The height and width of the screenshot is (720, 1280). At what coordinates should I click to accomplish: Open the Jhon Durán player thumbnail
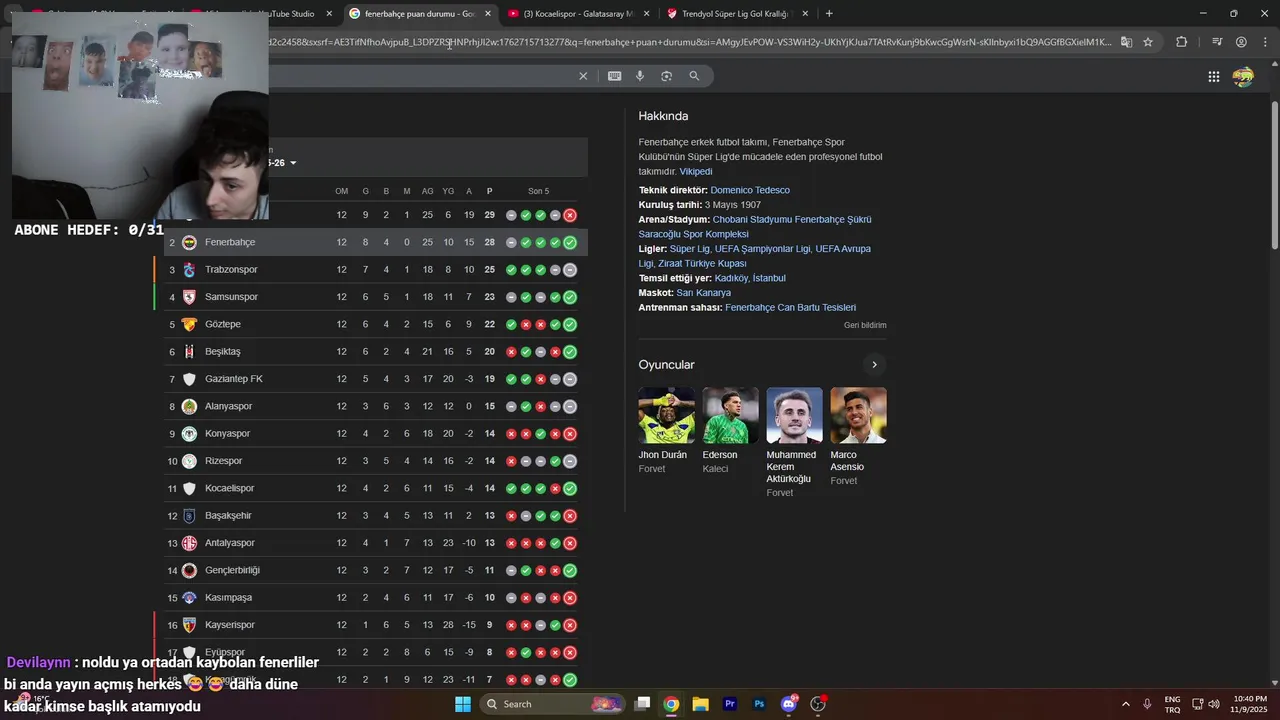coord(666,415)
